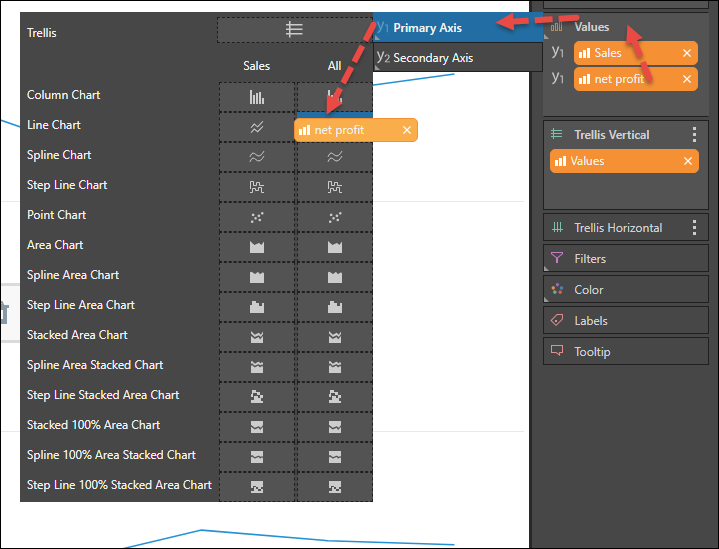Open Trellis Horizontal options menu
This screenshot has width=719, height=549.
point(695,228)
